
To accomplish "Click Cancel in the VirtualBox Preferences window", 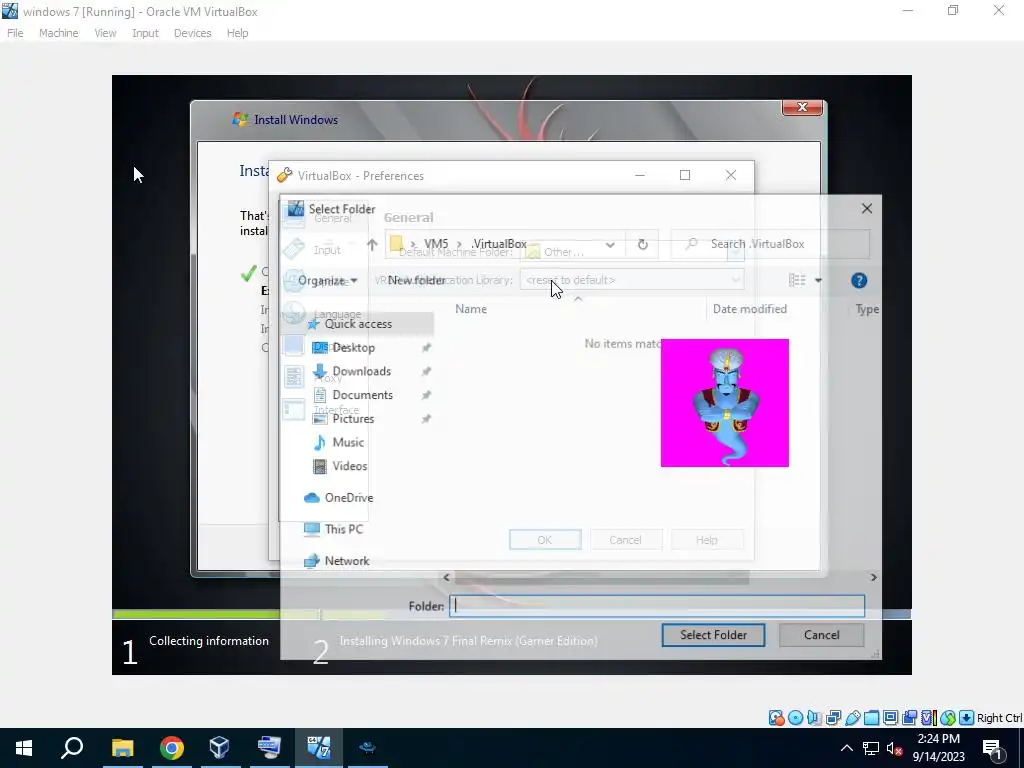I will pos(626,540).
